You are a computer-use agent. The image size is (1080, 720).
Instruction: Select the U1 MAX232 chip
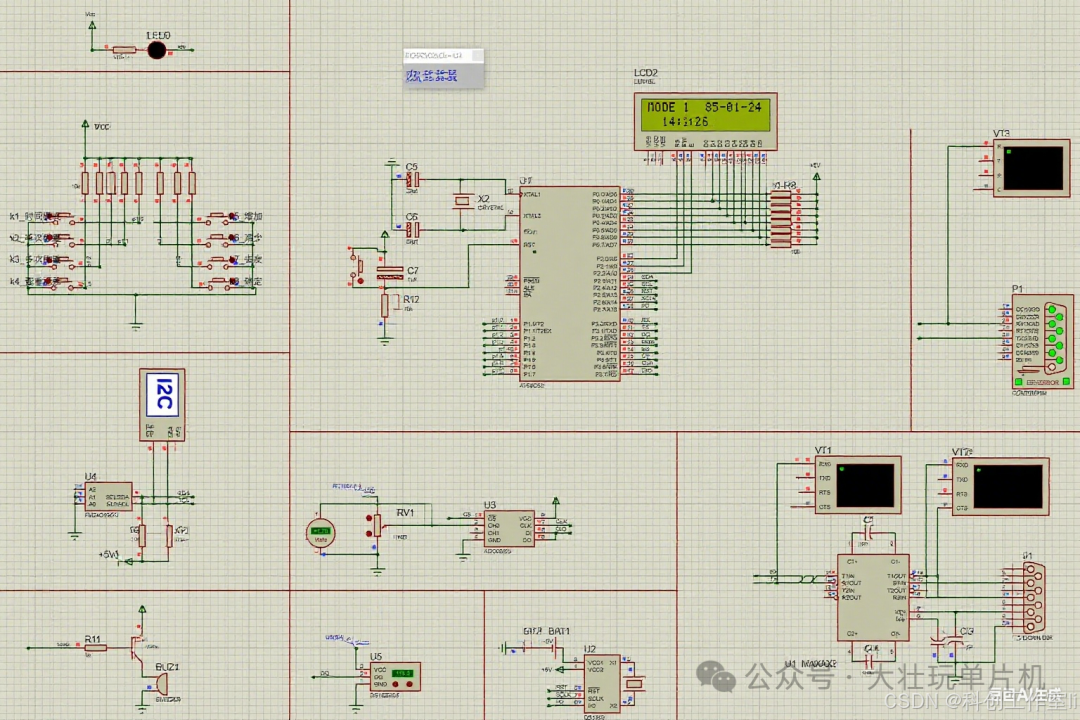[x=873, y=597]
